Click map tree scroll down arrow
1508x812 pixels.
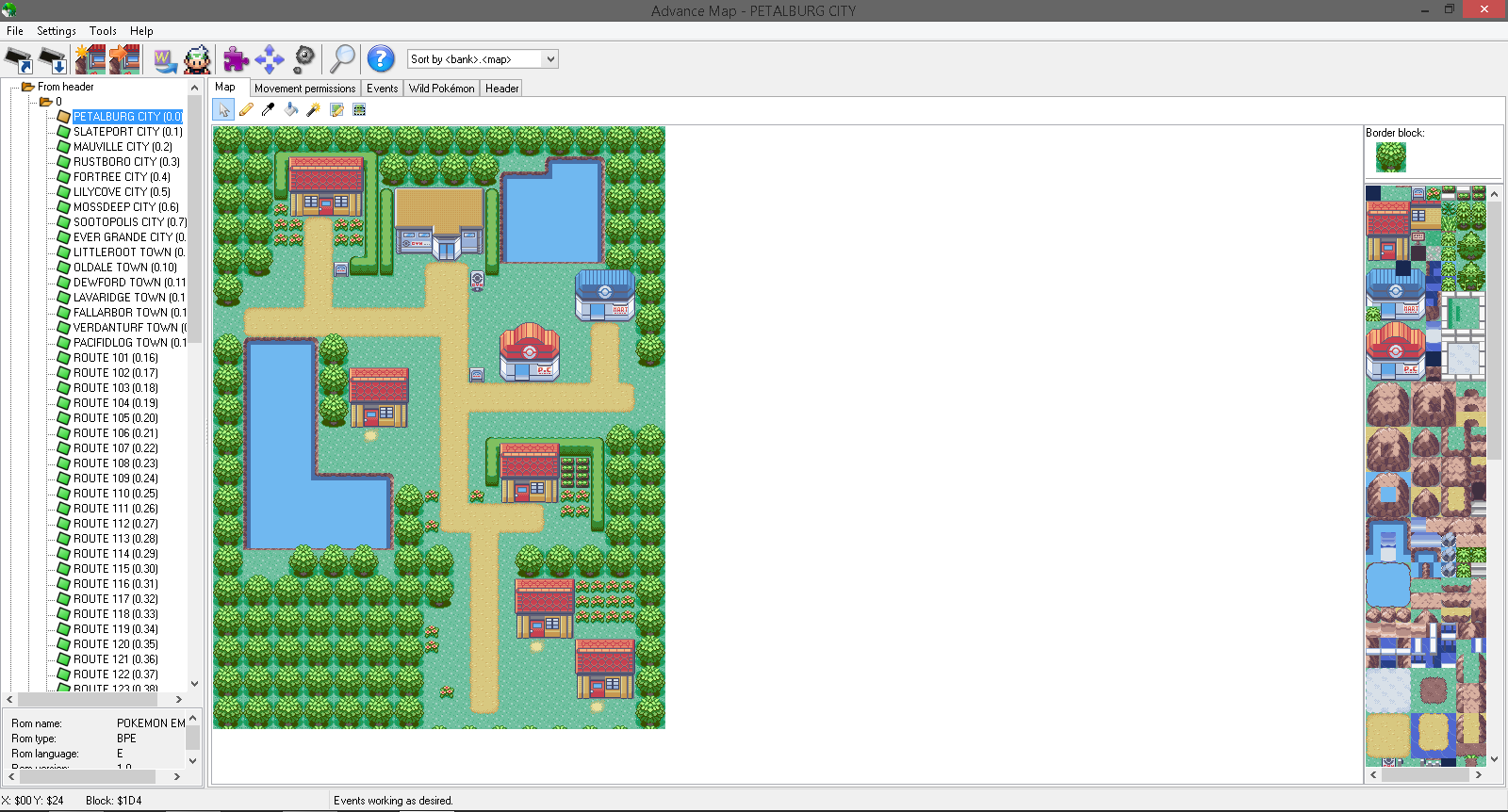[x=194, y=685]
